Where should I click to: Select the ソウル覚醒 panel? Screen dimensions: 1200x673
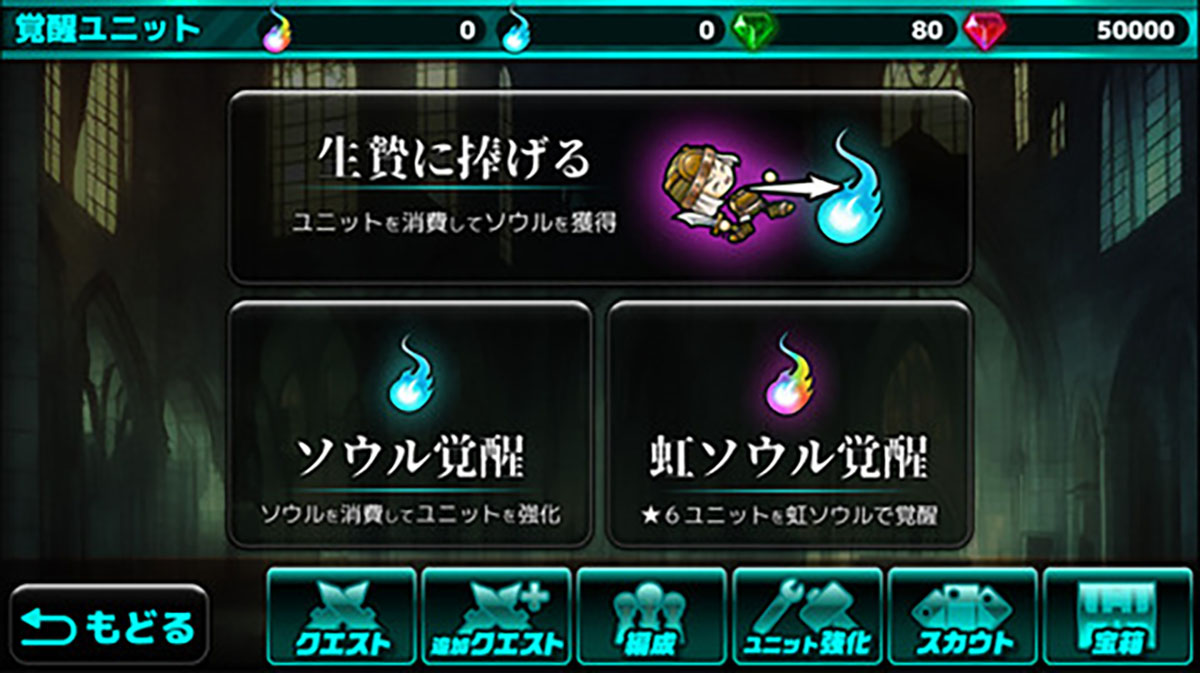(410, 424)
